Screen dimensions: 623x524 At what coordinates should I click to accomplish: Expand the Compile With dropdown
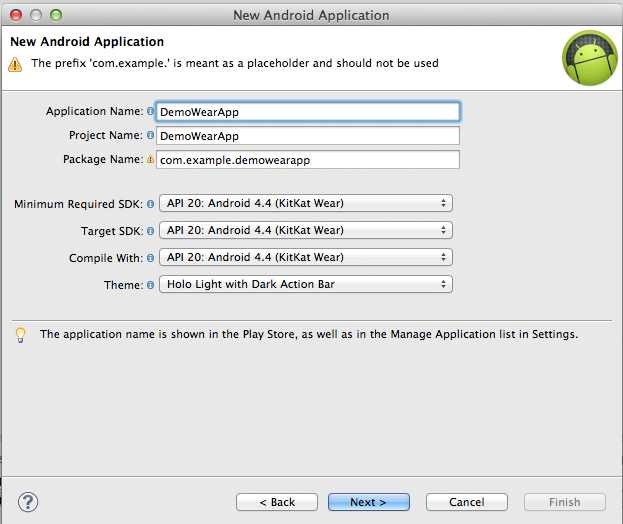pyautogui.click(x=305, y=258)
